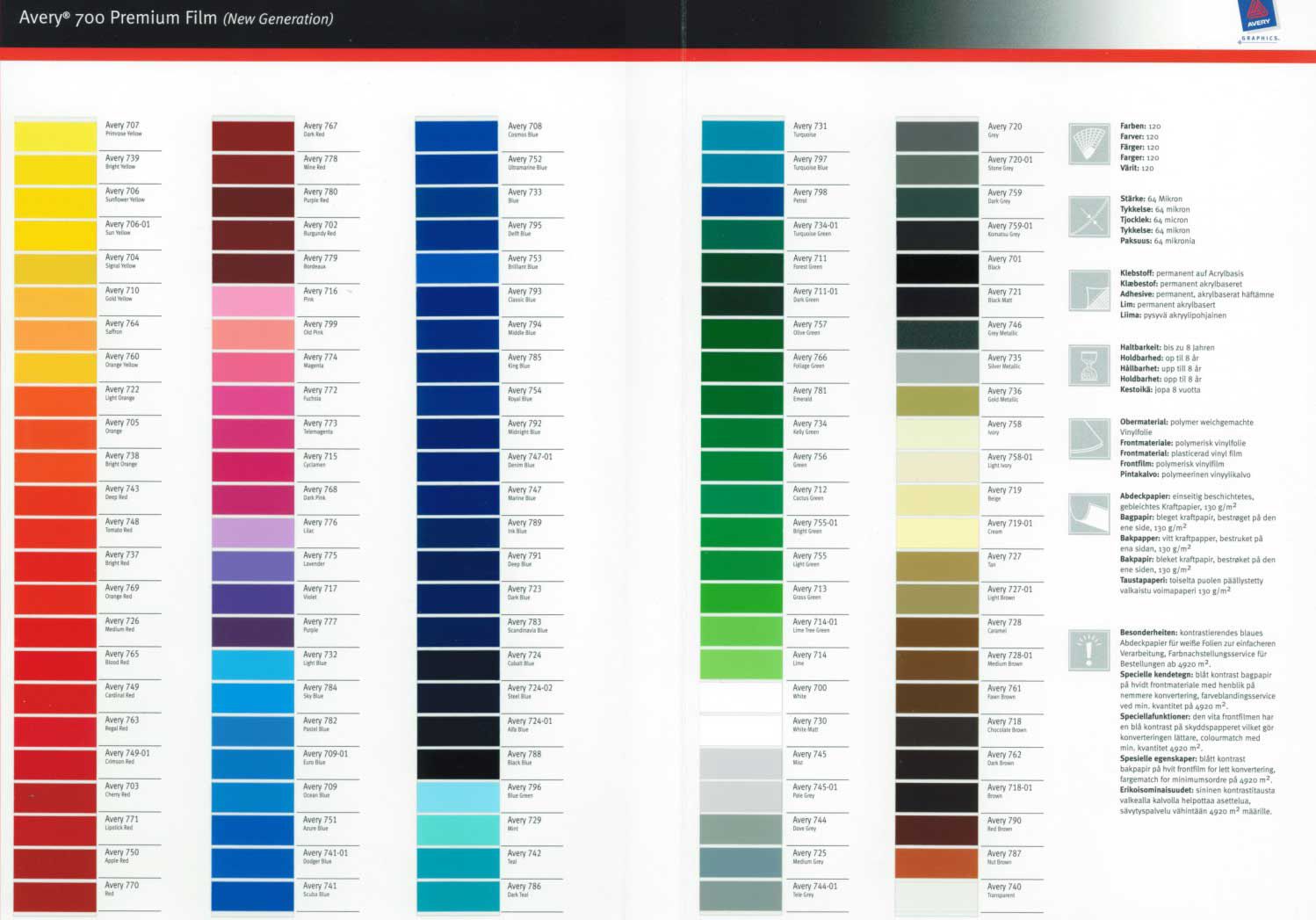Choose the Avery 728 Caramel swatch

[x=936, y=633]
